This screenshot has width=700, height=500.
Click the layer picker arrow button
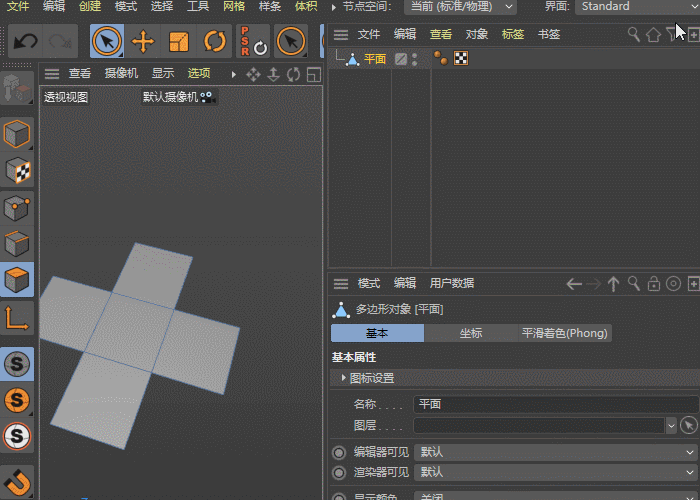click(x=689, y=425)
